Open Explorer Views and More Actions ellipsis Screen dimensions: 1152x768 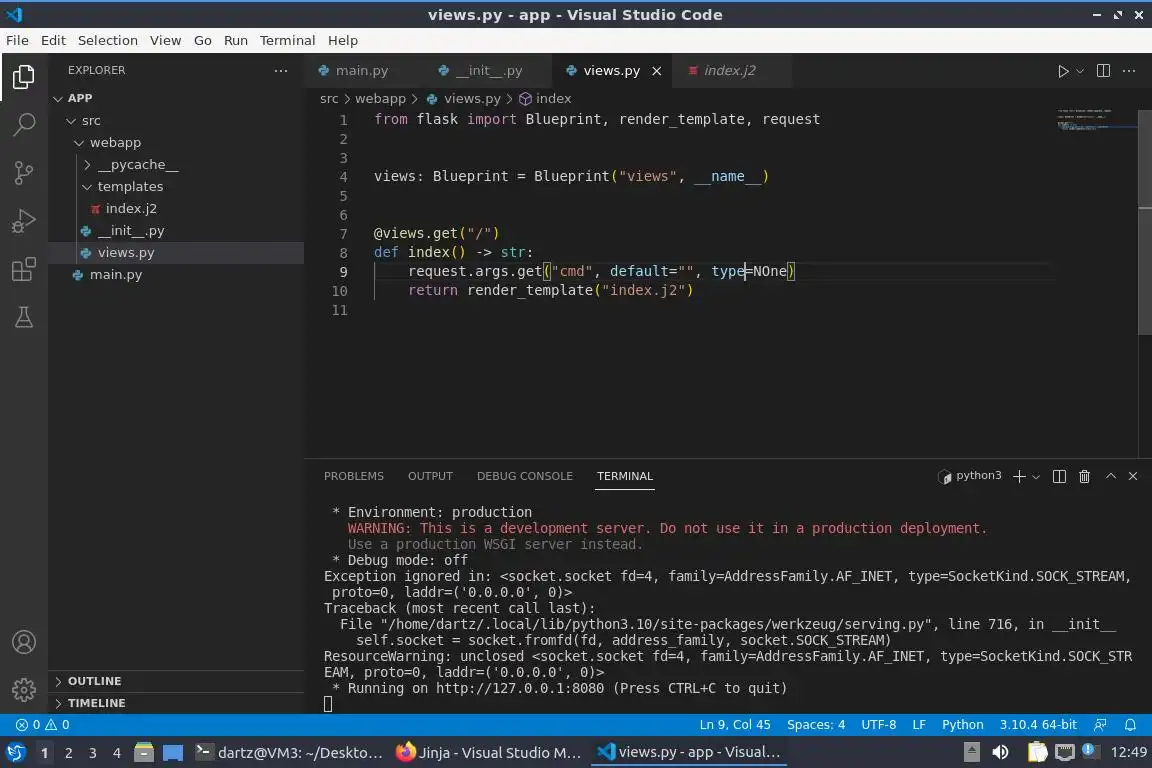(281, 71)
